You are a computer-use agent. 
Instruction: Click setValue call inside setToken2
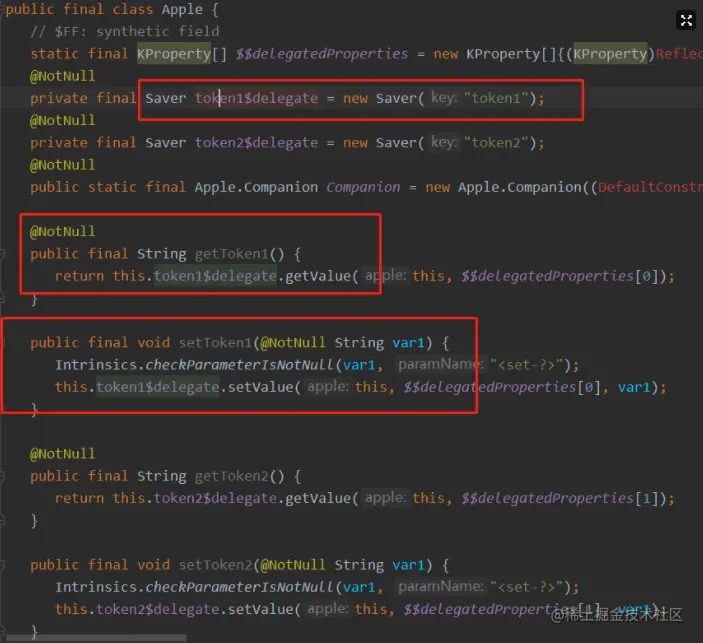(260, 609)
